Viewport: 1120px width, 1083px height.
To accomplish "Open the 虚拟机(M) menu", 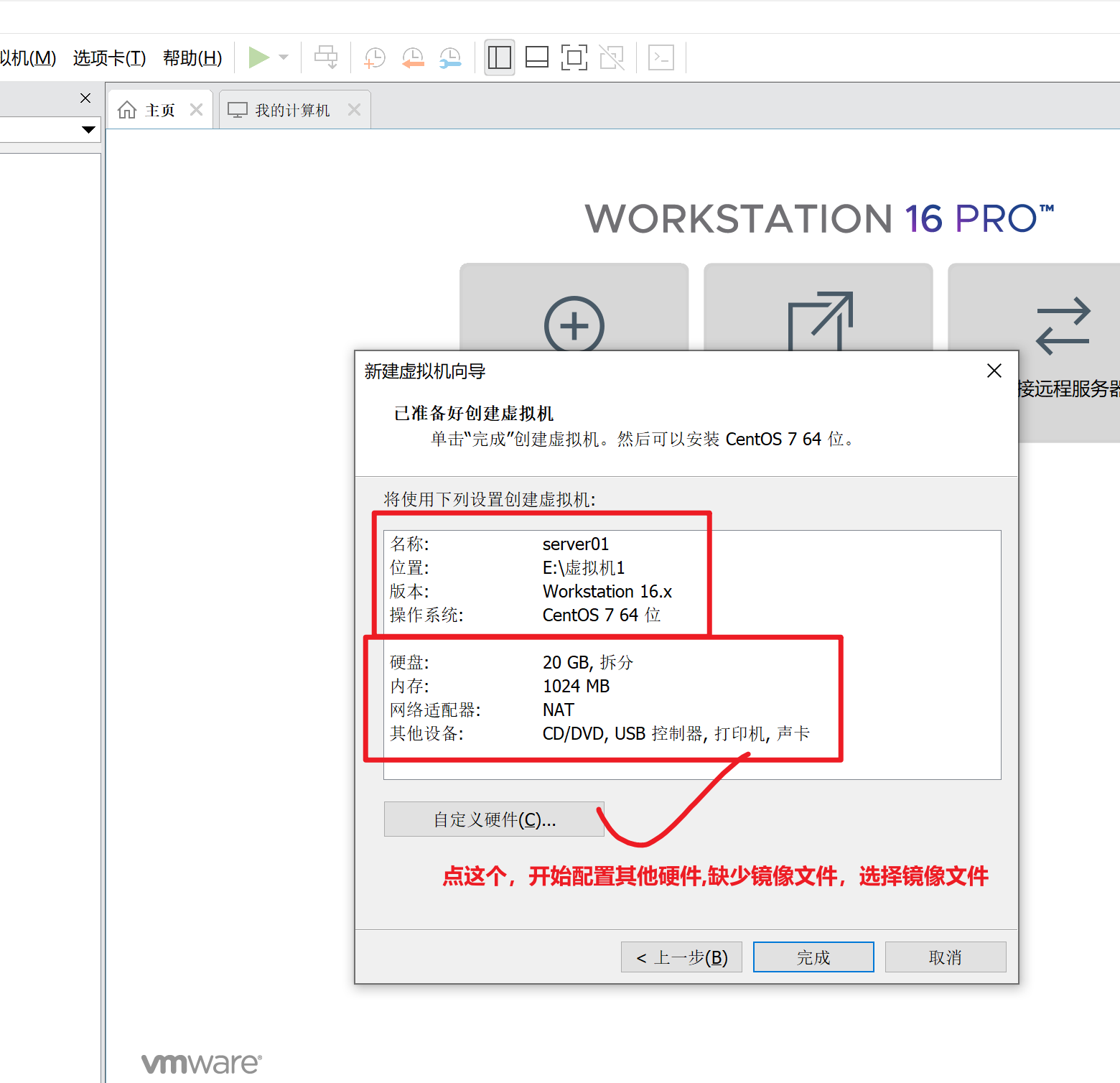I will tap(28, 57).
